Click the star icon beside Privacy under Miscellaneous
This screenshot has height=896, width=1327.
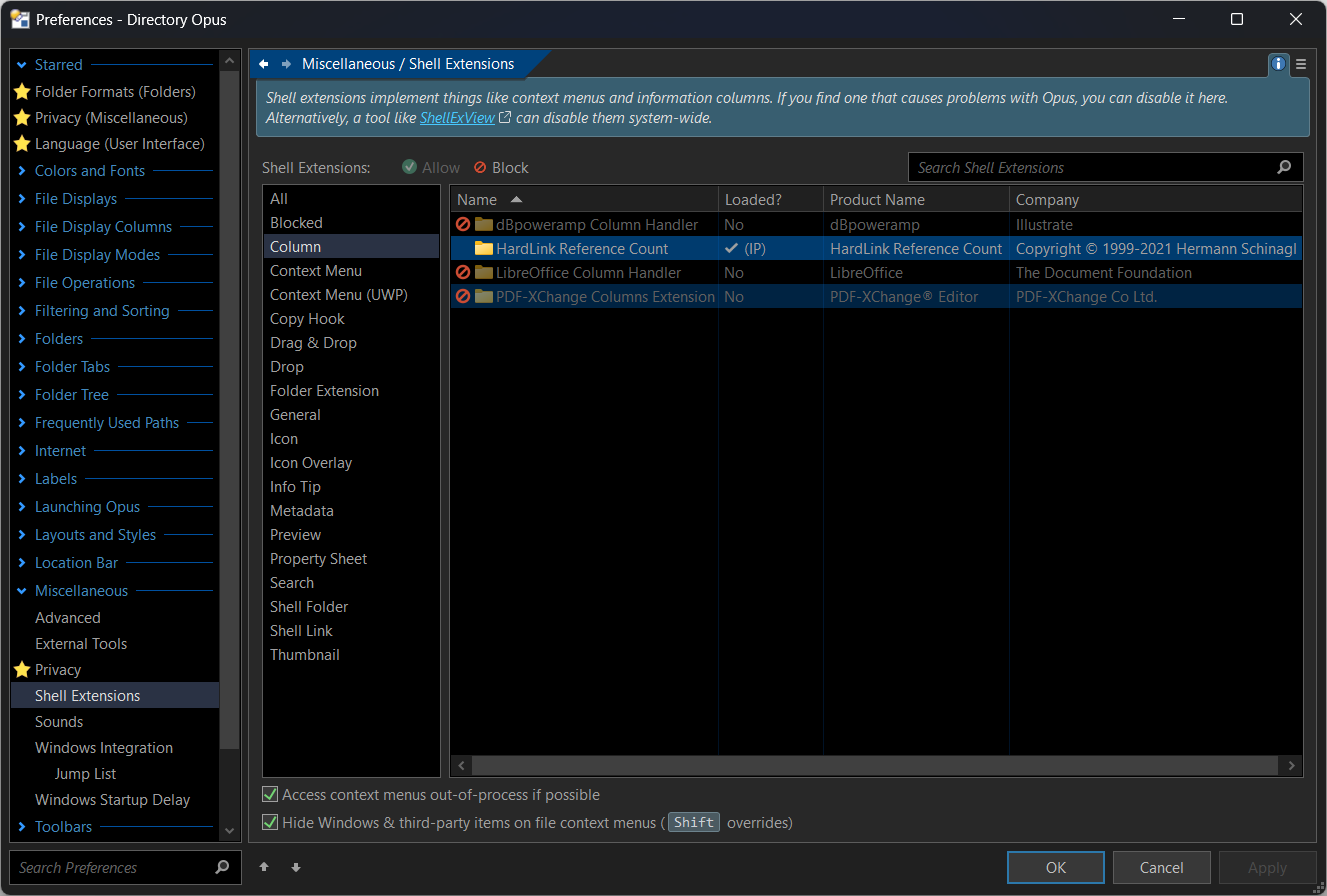pos(22,669)
